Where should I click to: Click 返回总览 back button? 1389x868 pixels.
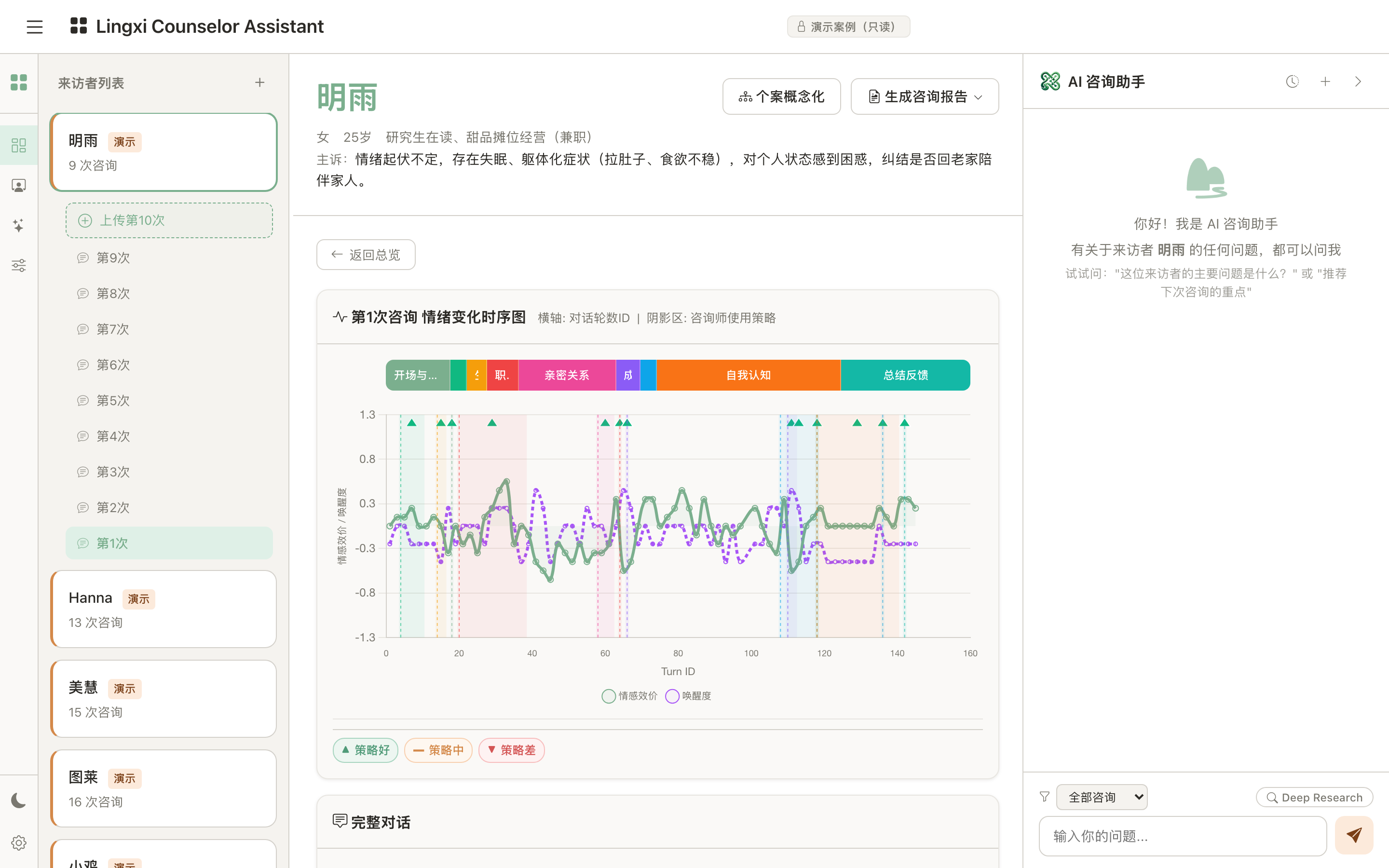(366, 254)
